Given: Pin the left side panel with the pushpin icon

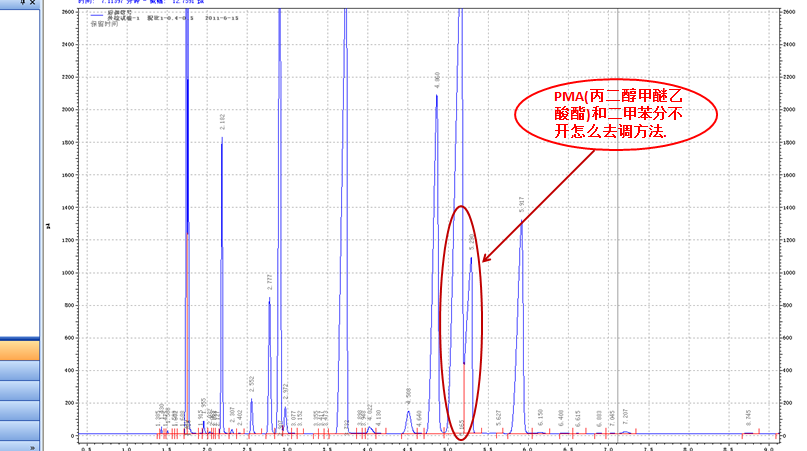Looking at the screenshot, I should click(x=23, y=2).
